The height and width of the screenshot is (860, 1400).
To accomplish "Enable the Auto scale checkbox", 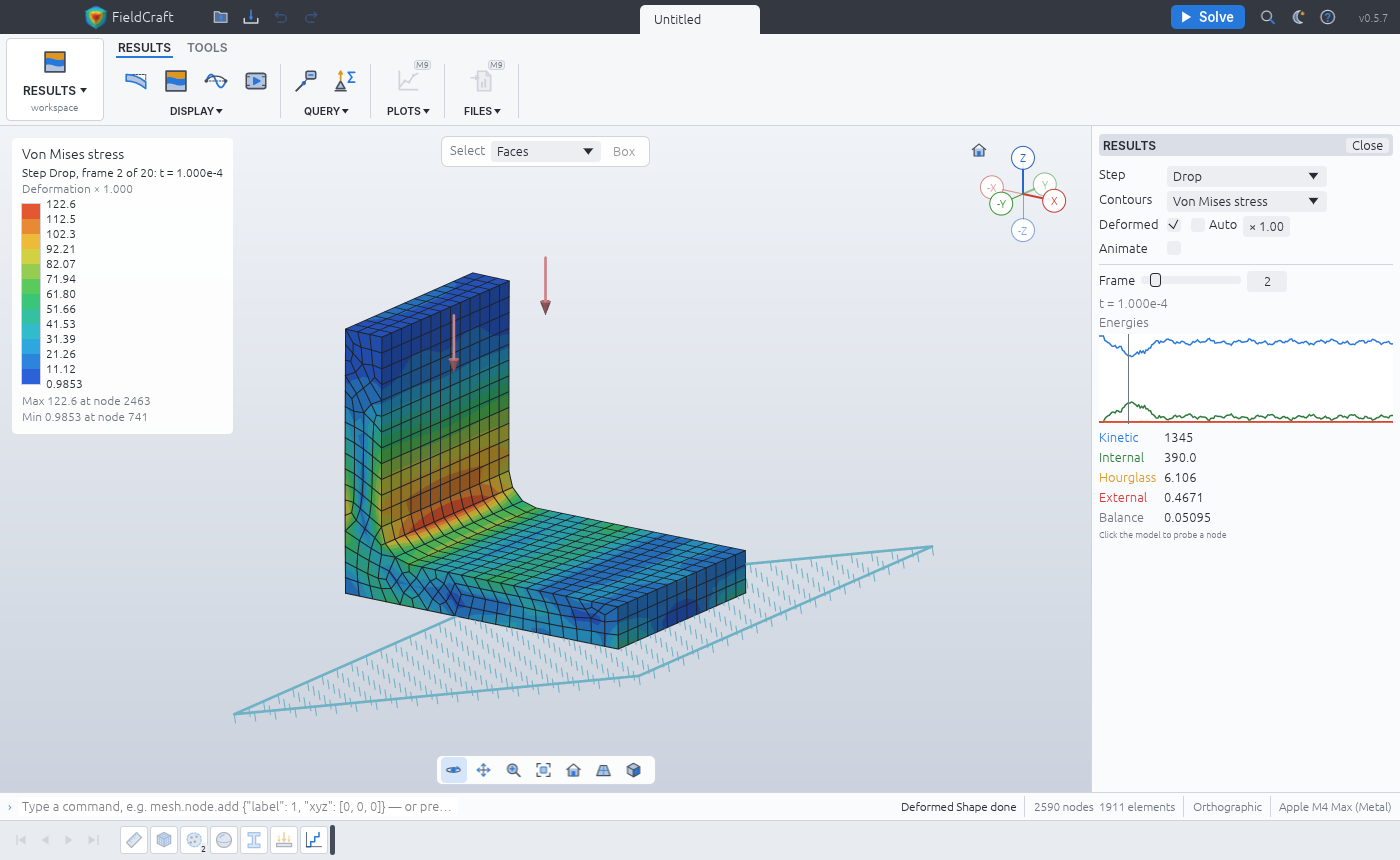I will pos(1198,225).
